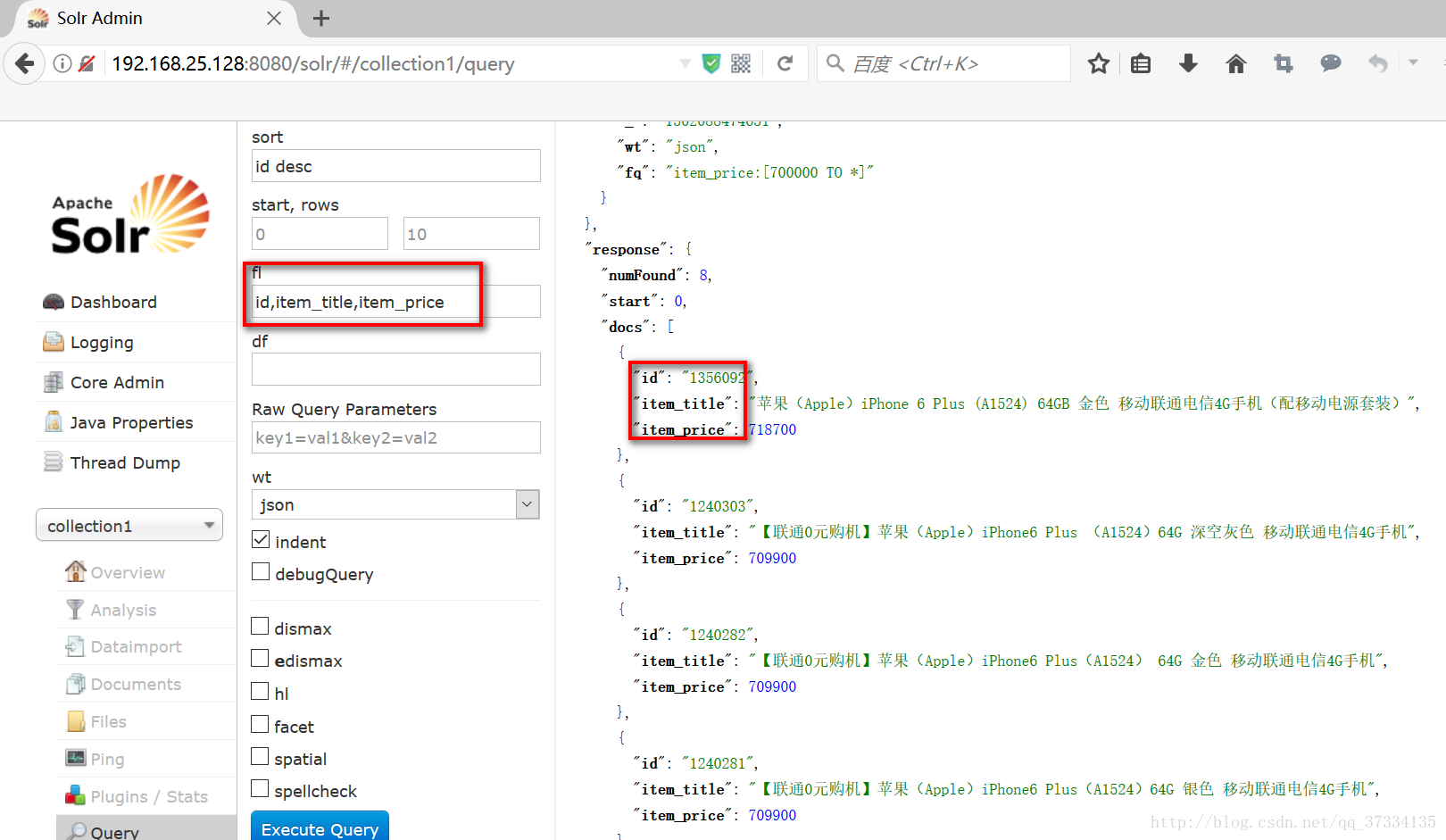The image size is (1446, 840).
Task: Click the item_price value 718700
Action: [773, 429]
